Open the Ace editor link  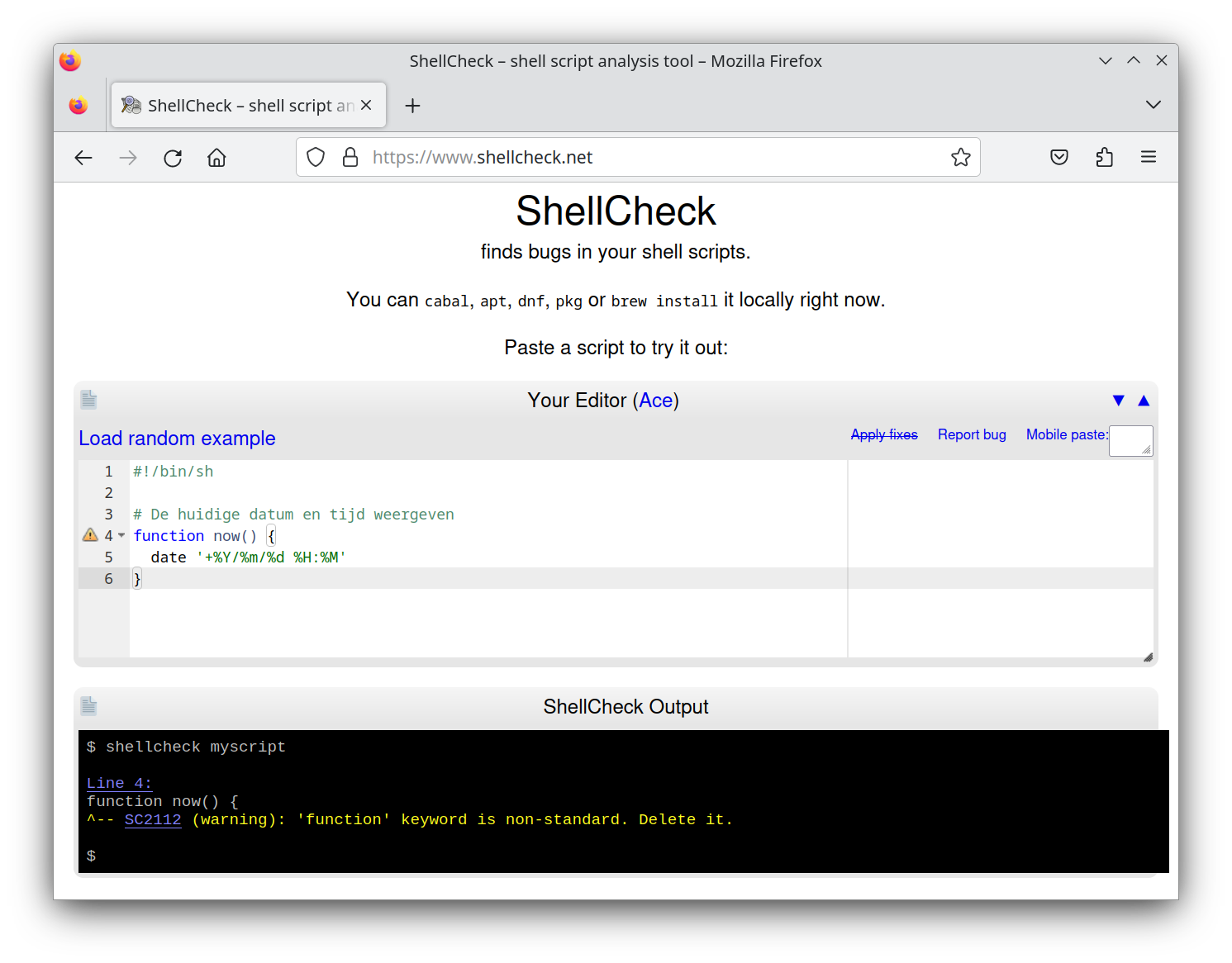pos(656,401)
